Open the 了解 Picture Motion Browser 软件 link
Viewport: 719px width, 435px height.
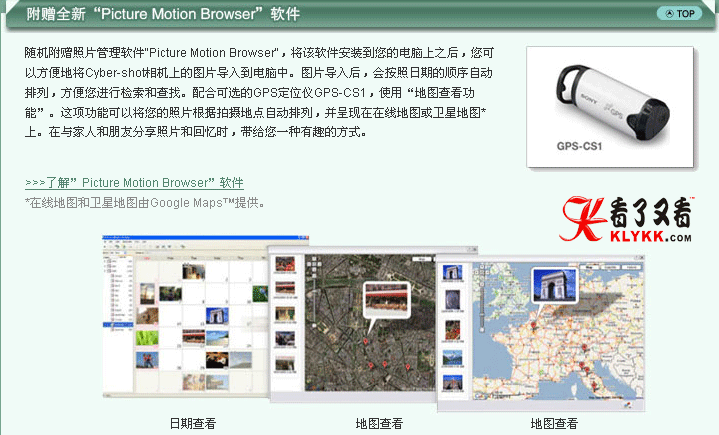[x=134, y=183]
